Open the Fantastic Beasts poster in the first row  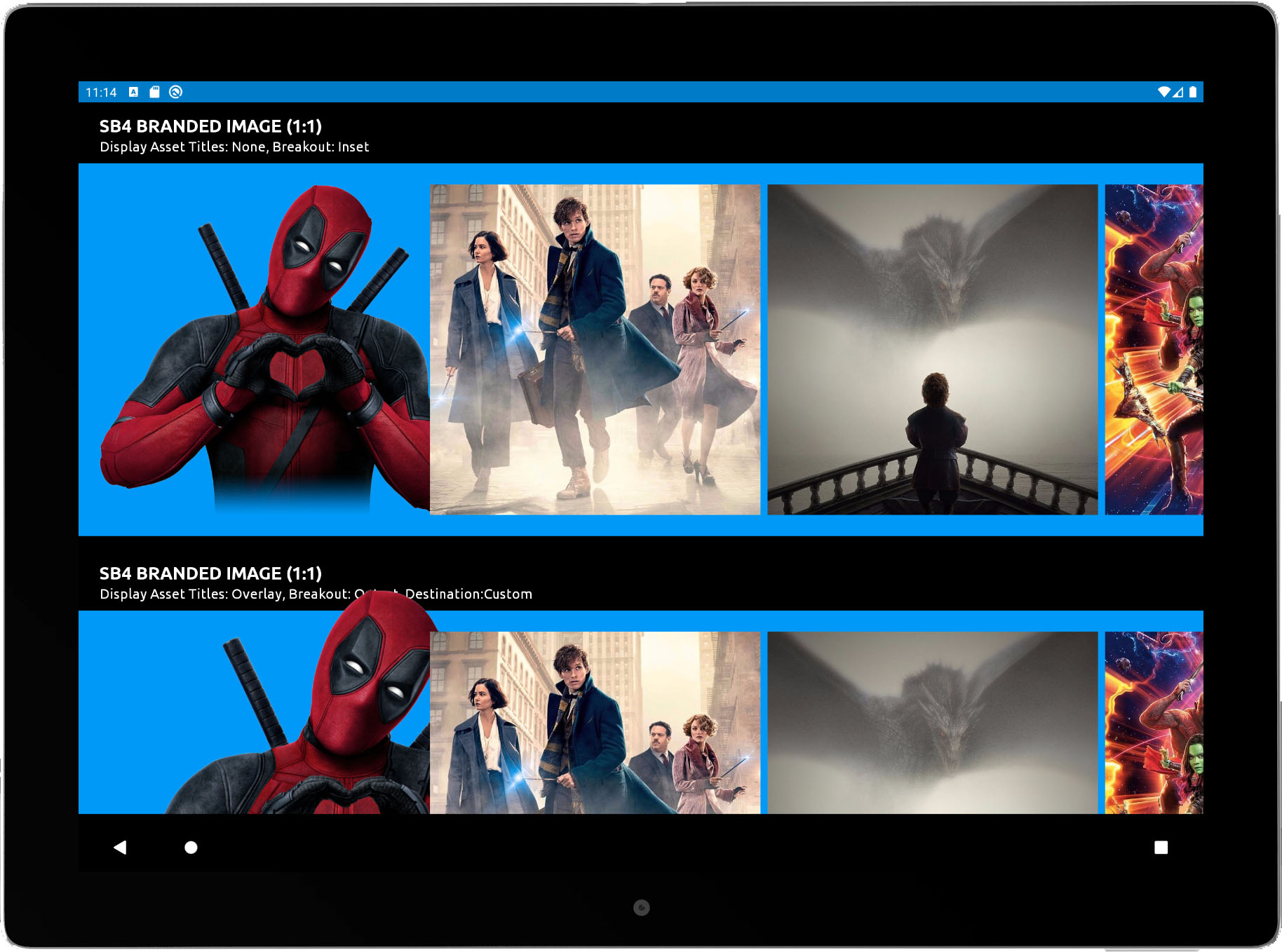(595, 349)
